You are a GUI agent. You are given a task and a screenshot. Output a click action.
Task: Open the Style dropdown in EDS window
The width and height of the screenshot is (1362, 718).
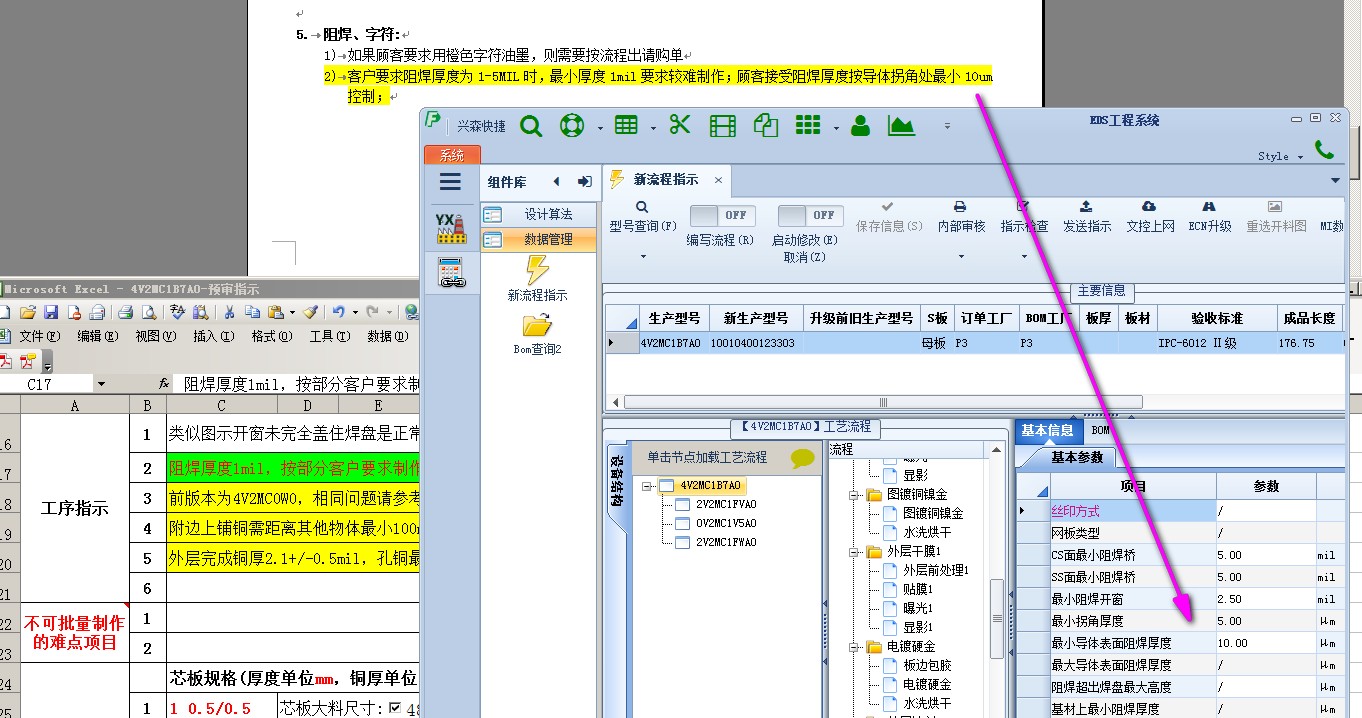pos(1280,156)
